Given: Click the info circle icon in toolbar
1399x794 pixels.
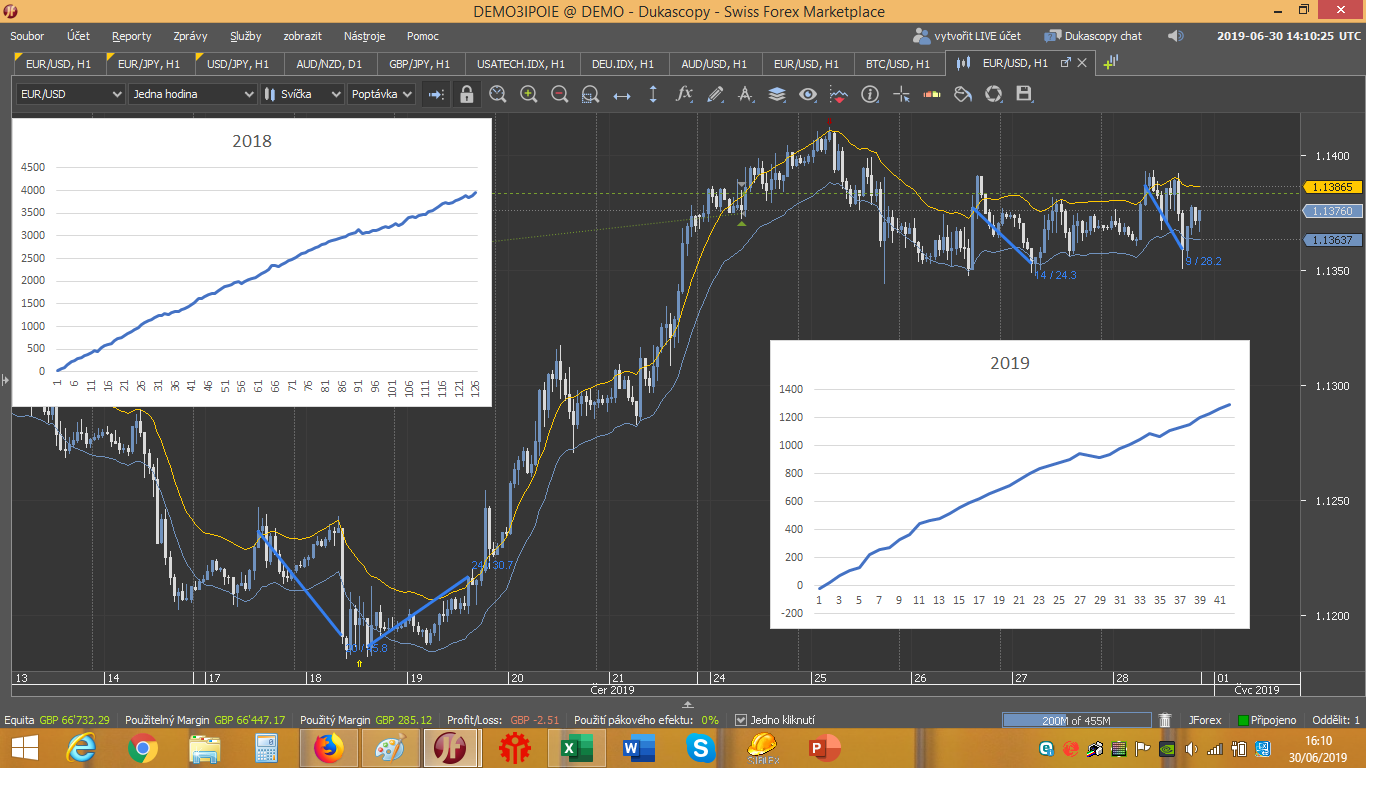Looking at the screenshot, I should 870,94.
